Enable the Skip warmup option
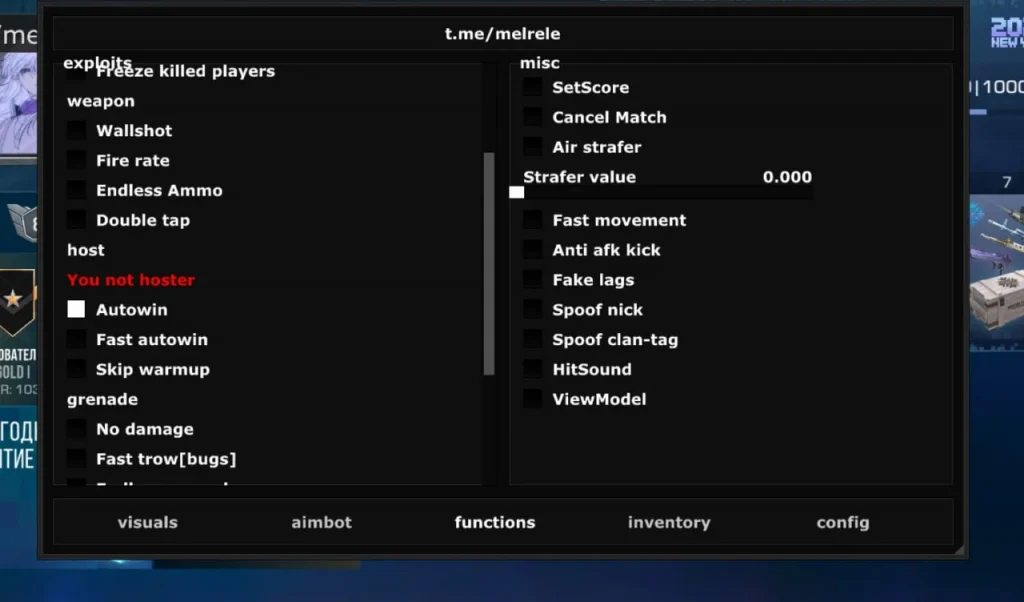1024x602 pixels. [76, 370]
